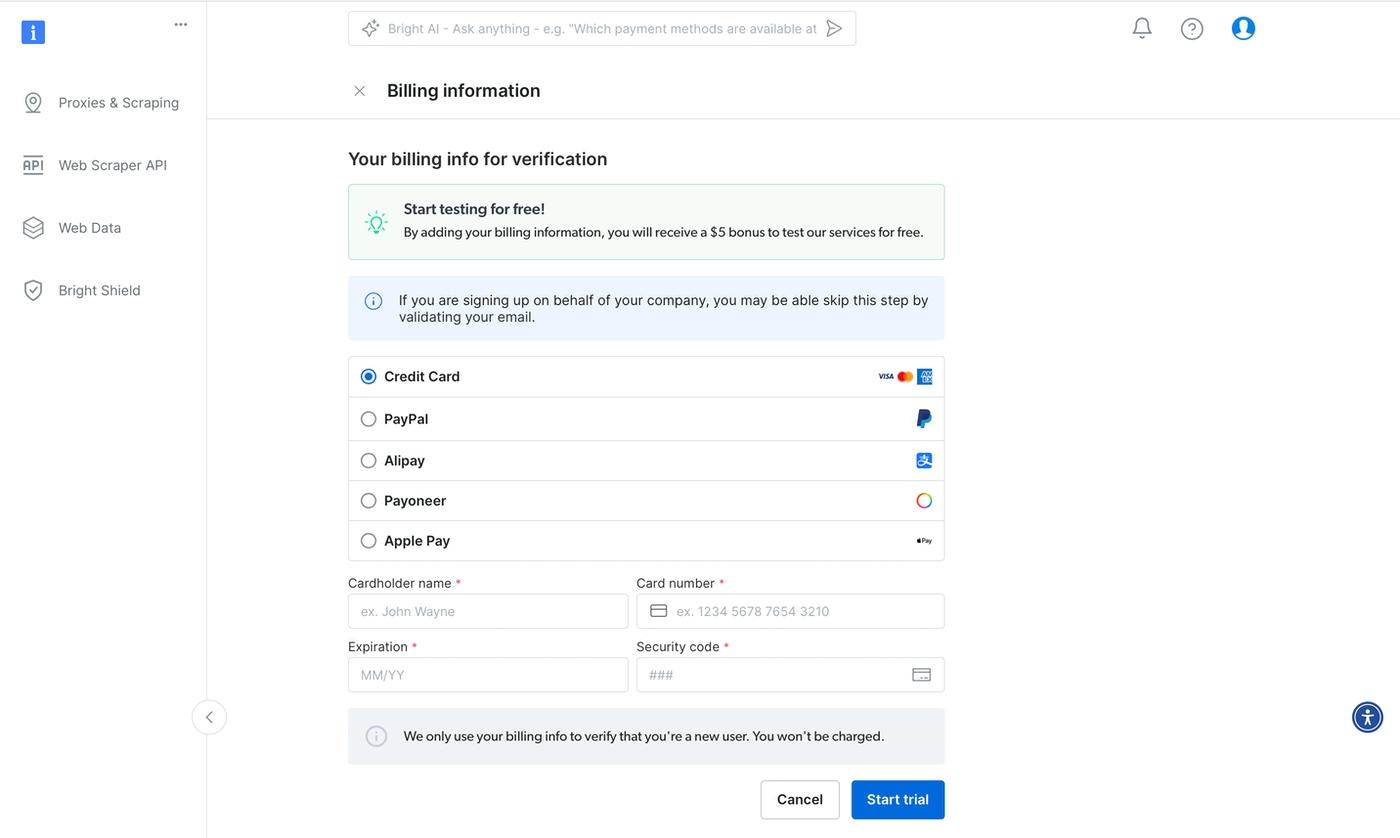
Task: Click the info icon in company signup notice
Action: pos(373,301)
